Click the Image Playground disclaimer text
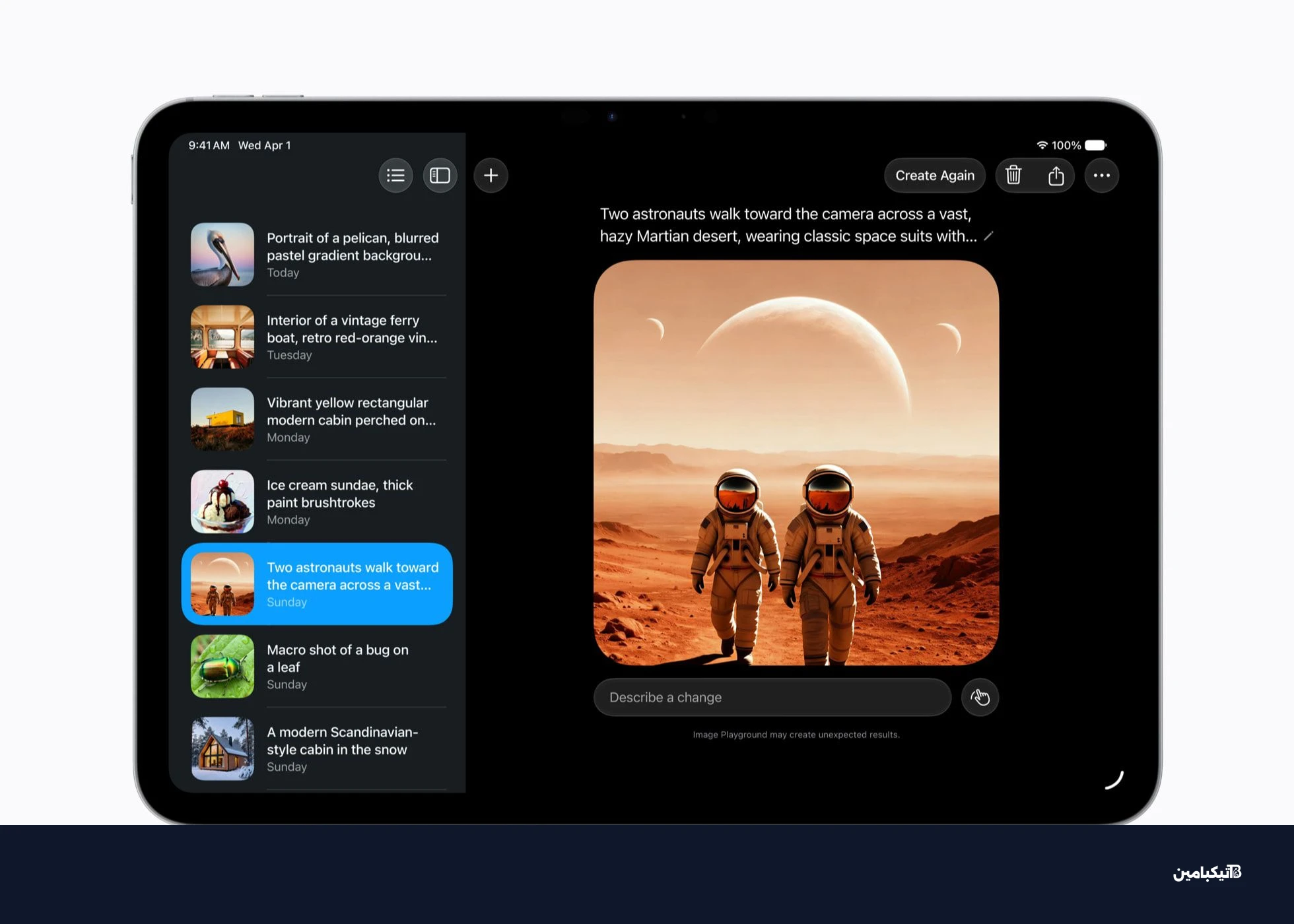Viewport: 1294px width, 924px height. coord(796,735)
